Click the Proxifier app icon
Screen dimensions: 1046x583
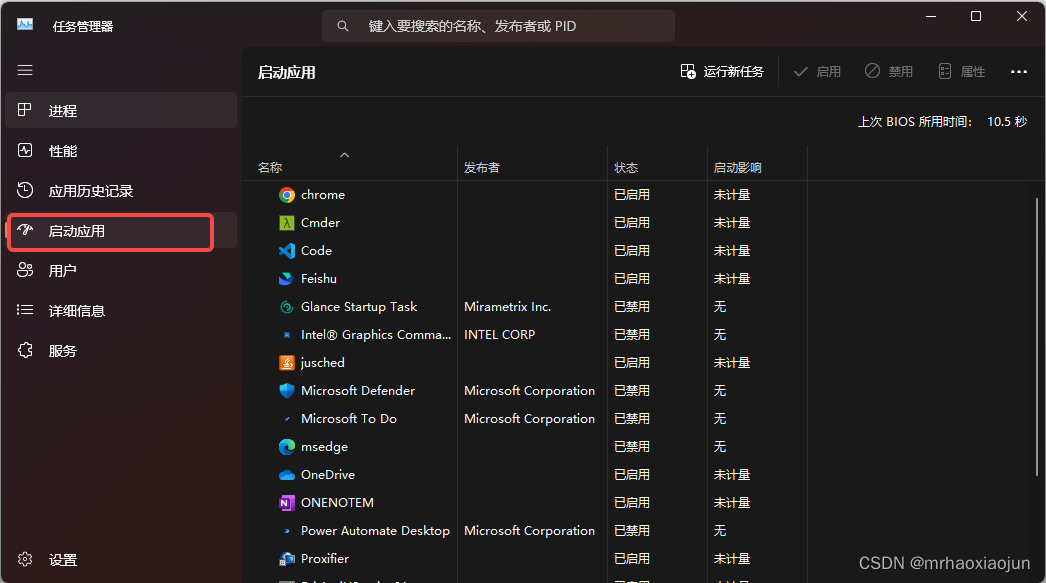point(287,559)
